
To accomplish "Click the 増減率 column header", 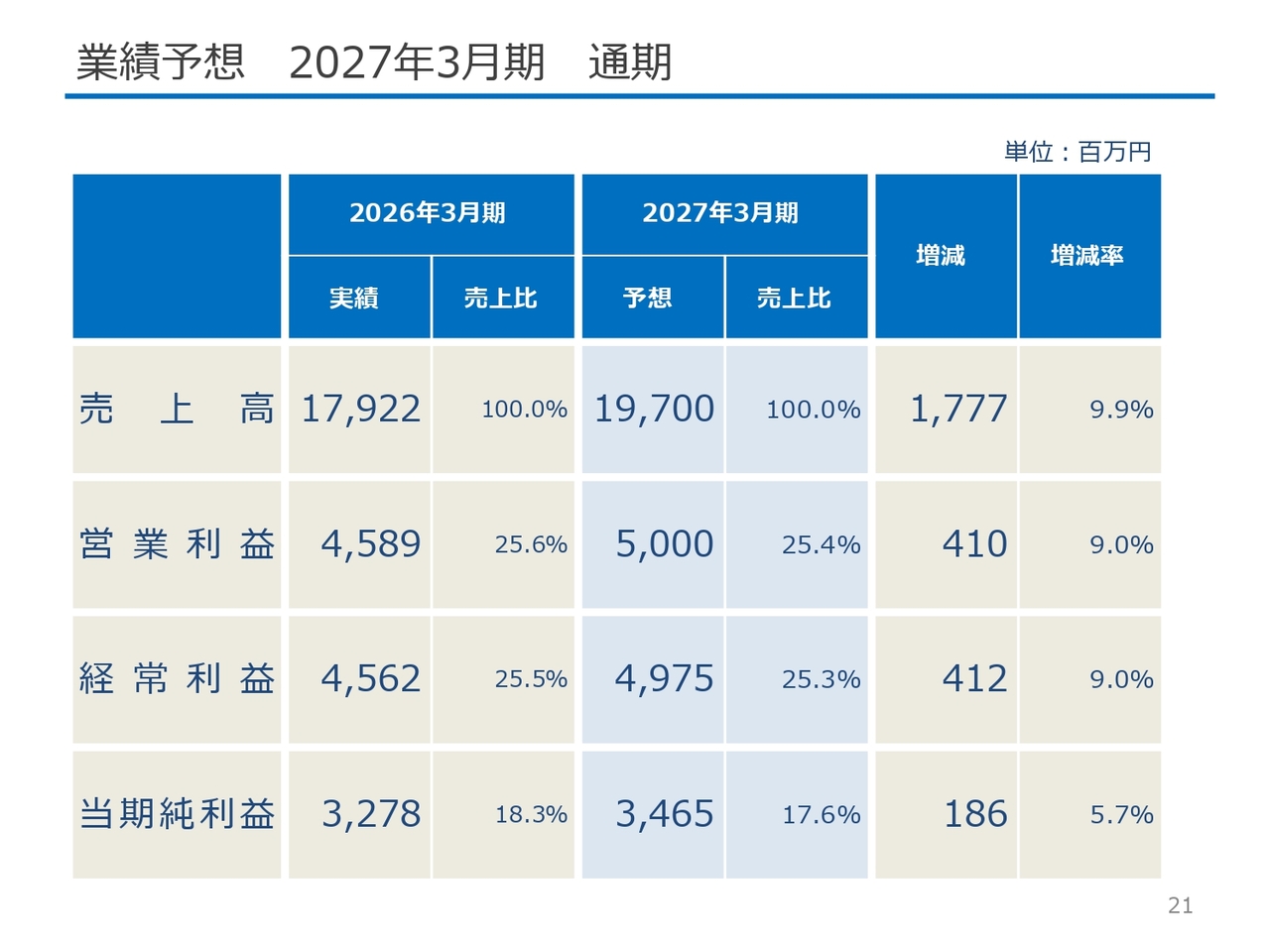I will (1089, 256).
